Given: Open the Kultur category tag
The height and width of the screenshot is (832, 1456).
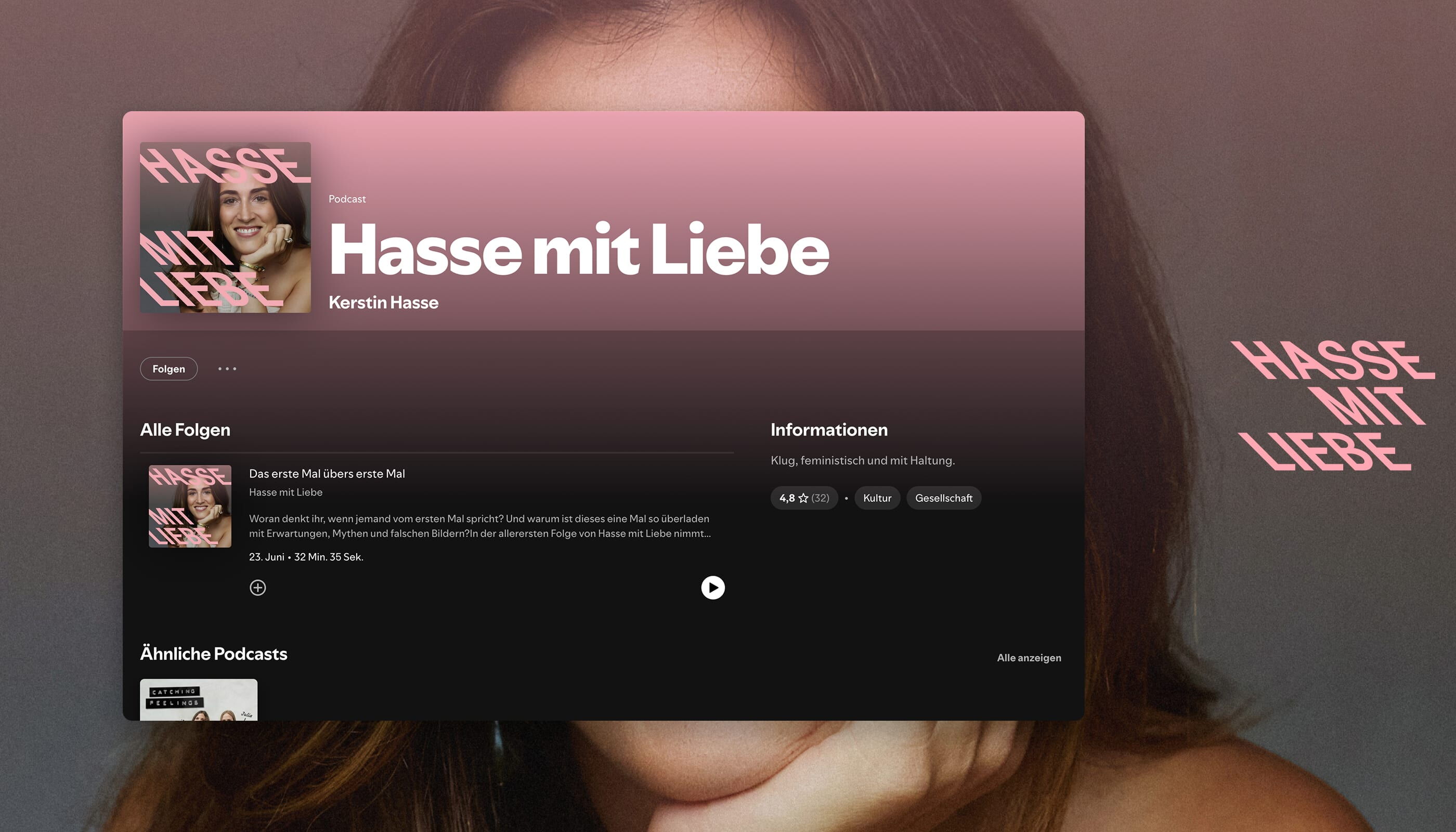Looking at the screenshot, I should click(877, 498).
